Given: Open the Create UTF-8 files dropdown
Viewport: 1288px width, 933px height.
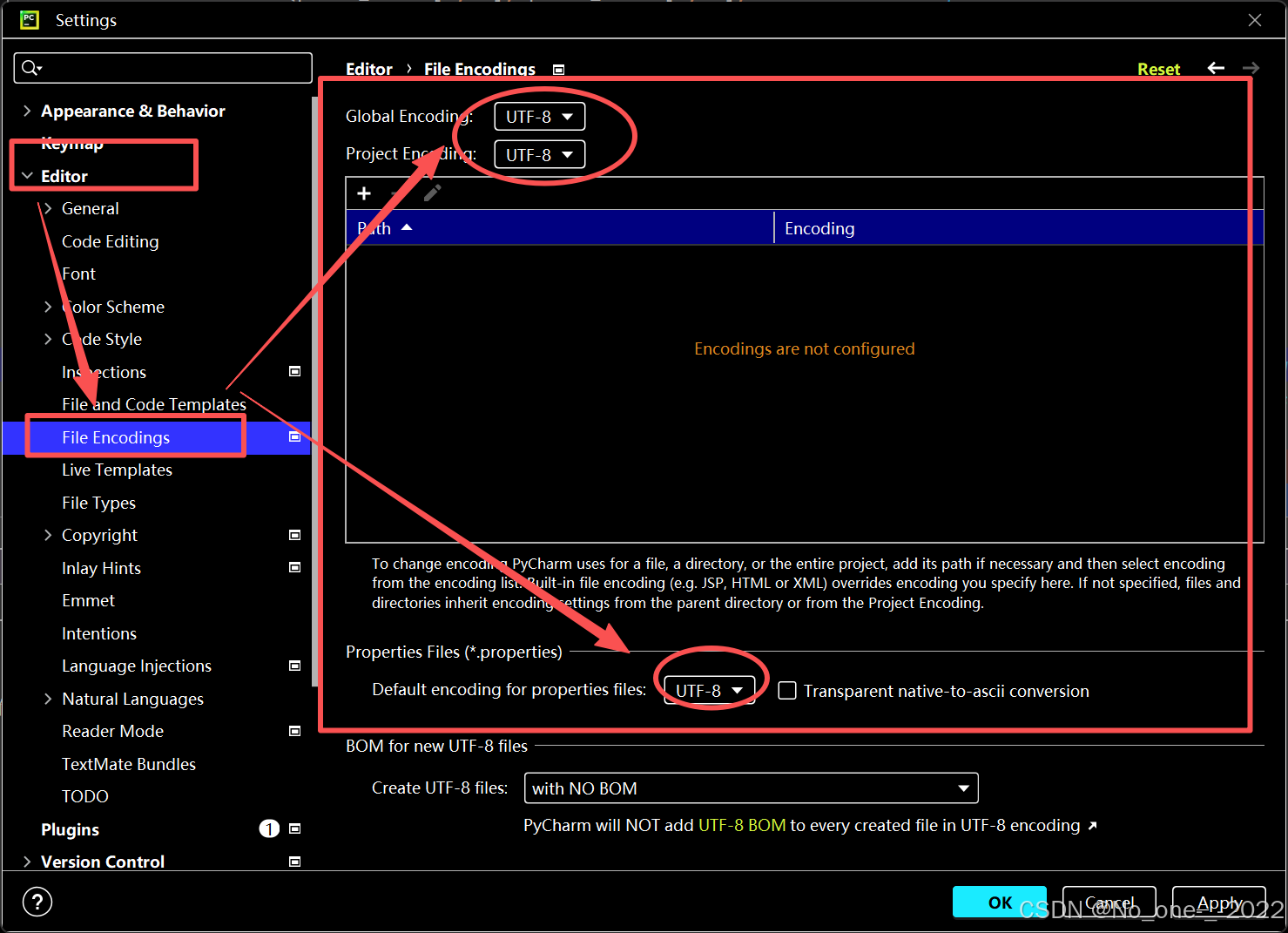Looking at the screenshot, I should (751, 788).
